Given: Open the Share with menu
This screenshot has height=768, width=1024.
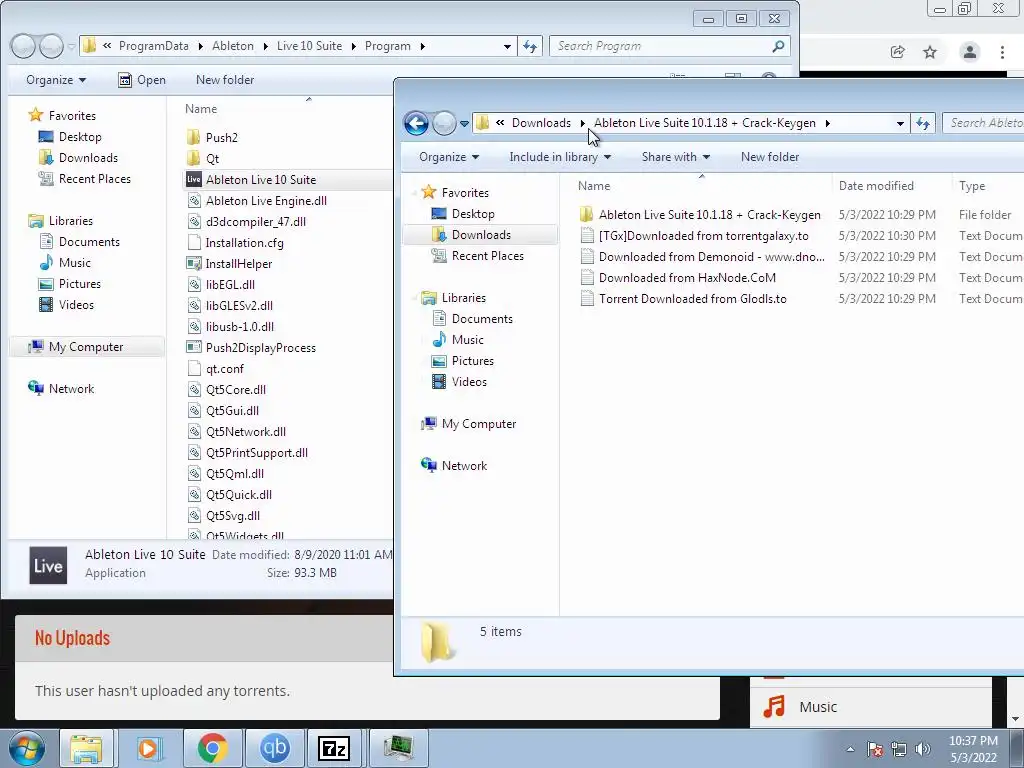Looking at the screenshot, I should (675, 157).
